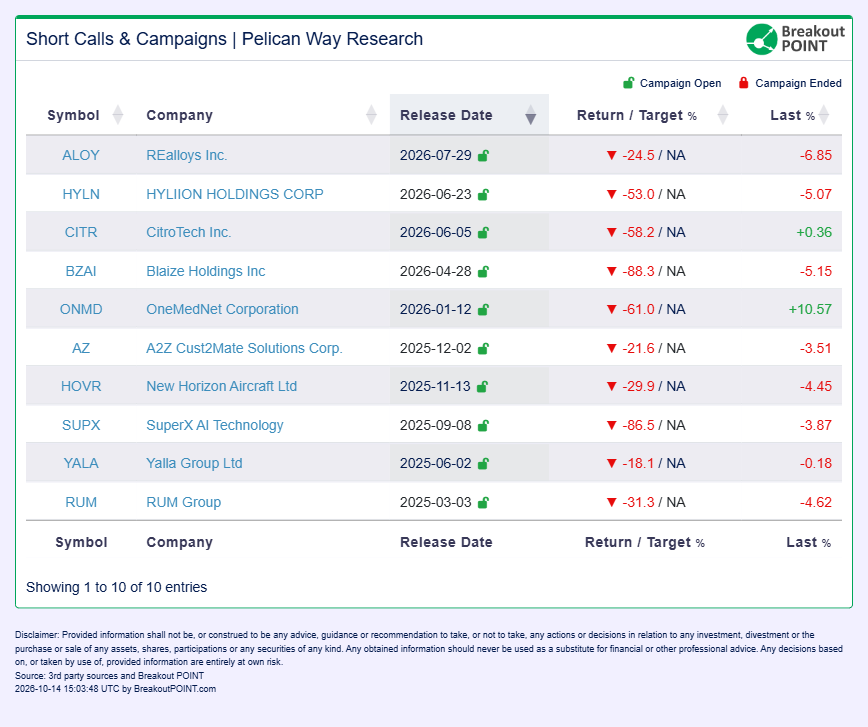Click the green open-lock icon in the YALA row
868x727 pixels.
(x=483, y=463)
